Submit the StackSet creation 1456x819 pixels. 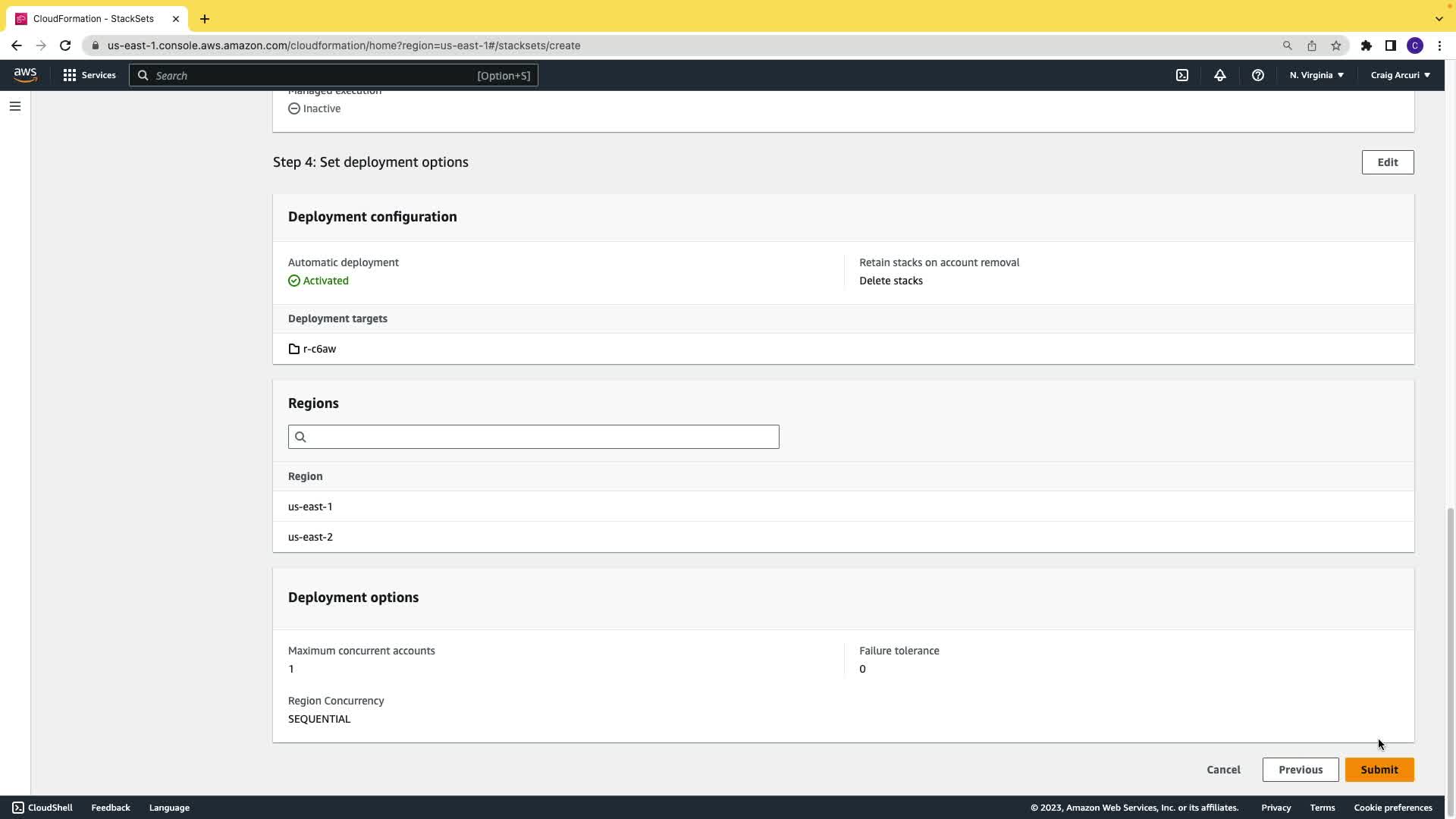(x=1379, y=770)
